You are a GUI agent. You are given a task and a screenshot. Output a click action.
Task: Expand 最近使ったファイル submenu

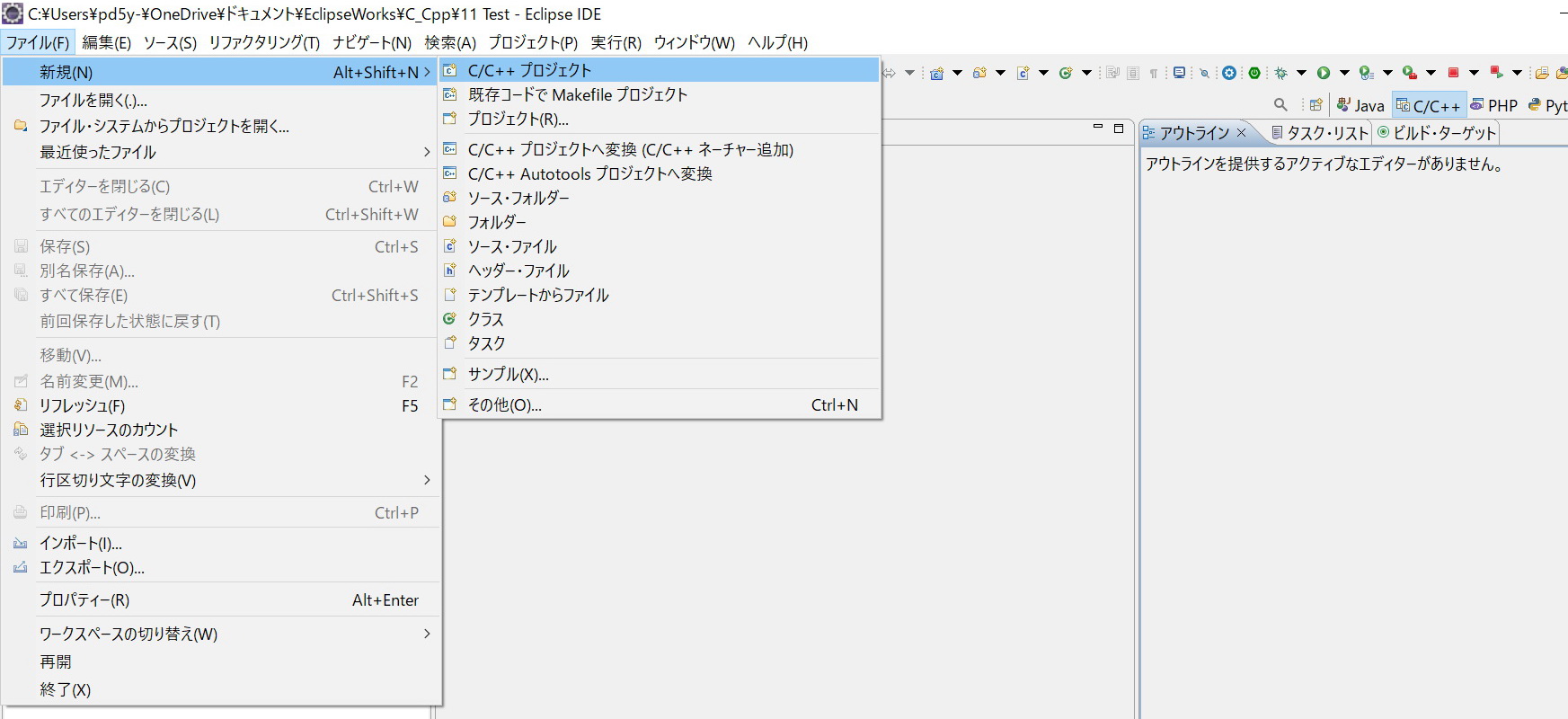coord(222,152)
